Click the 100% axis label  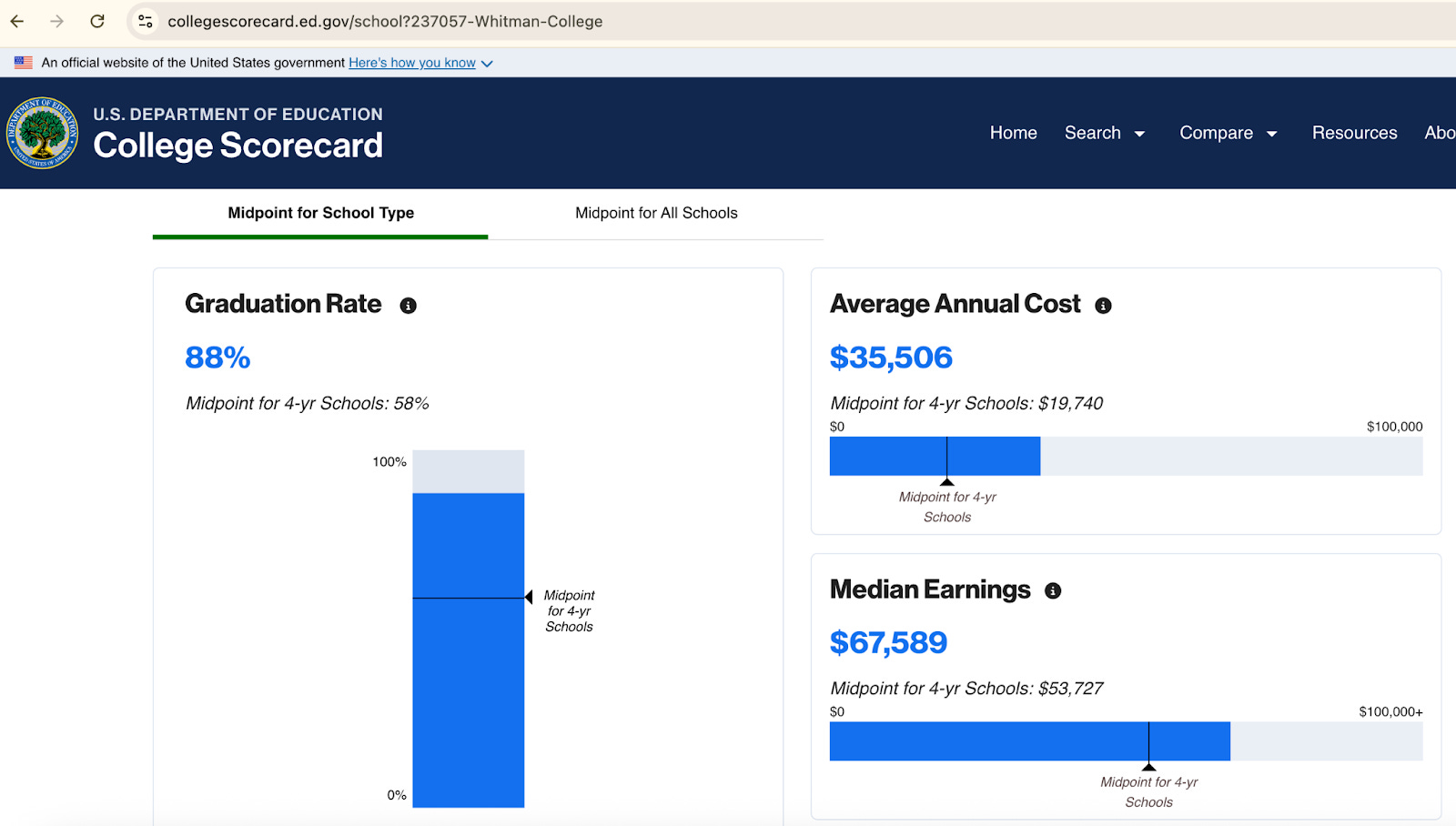pos(389,462)
